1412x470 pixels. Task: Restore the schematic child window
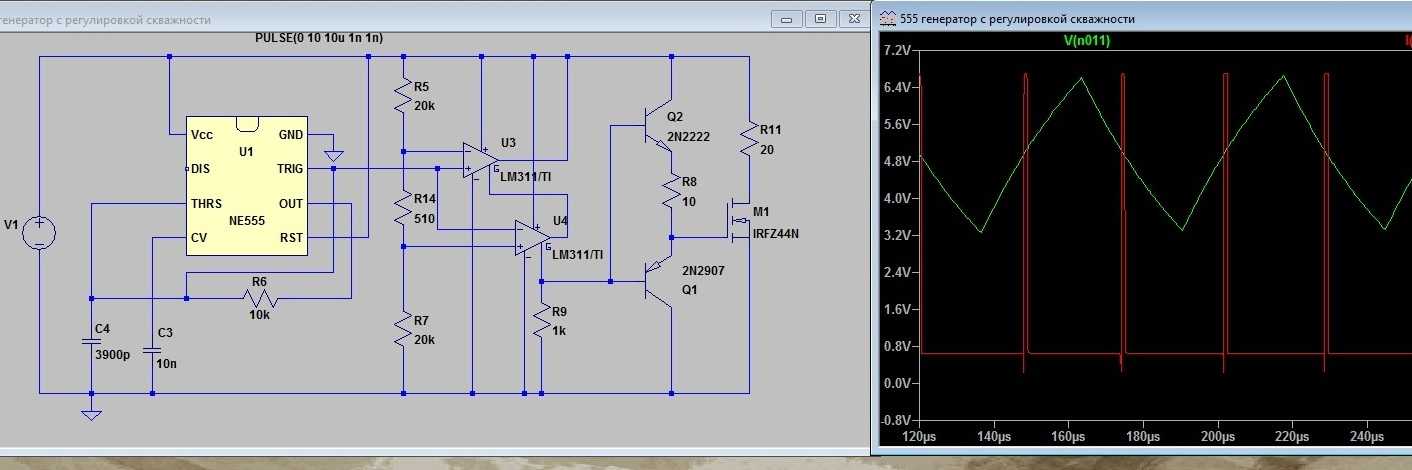(820, 18)
